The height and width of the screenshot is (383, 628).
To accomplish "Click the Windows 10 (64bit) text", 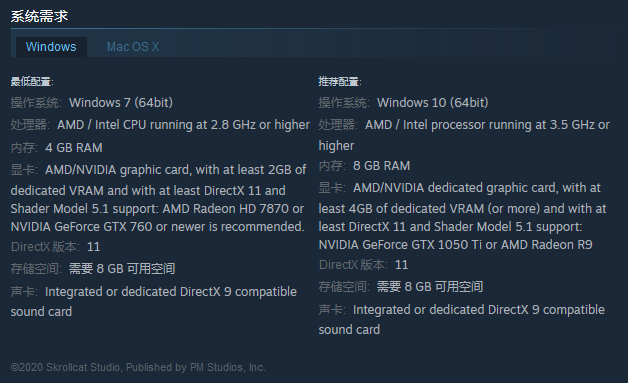I will [x=433, y=103].
